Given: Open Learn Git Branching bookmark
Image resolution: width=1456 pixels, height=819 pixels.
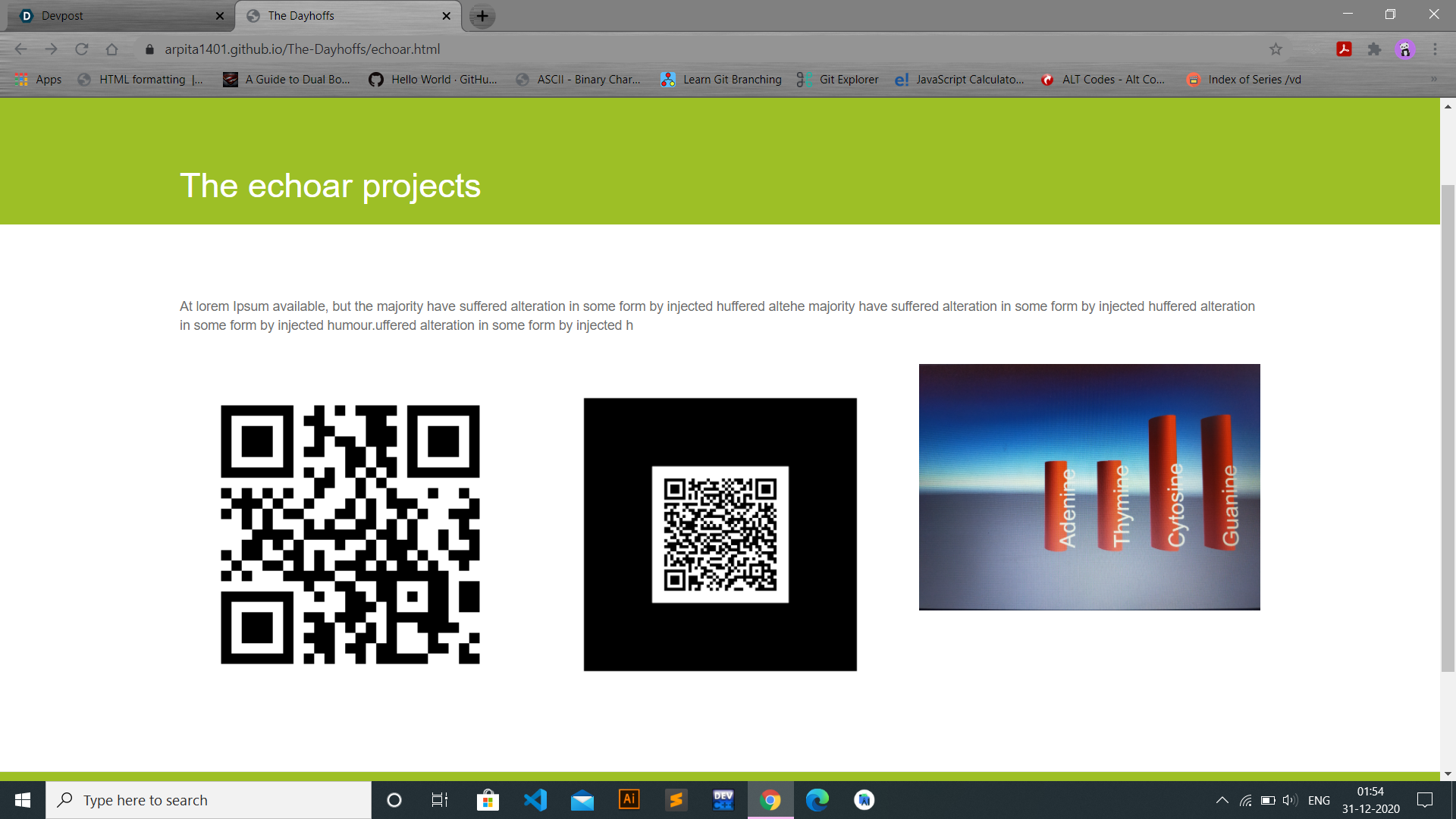Looking at the screenshot, I should (721, 80).
